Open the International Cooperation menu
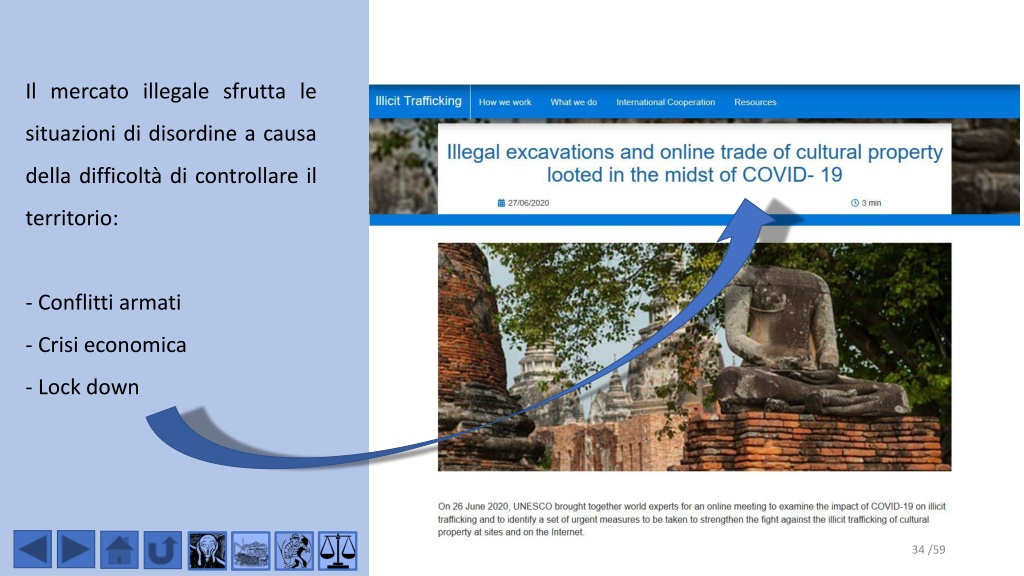This screenshot has width=1024, height=576. (665, 103)
